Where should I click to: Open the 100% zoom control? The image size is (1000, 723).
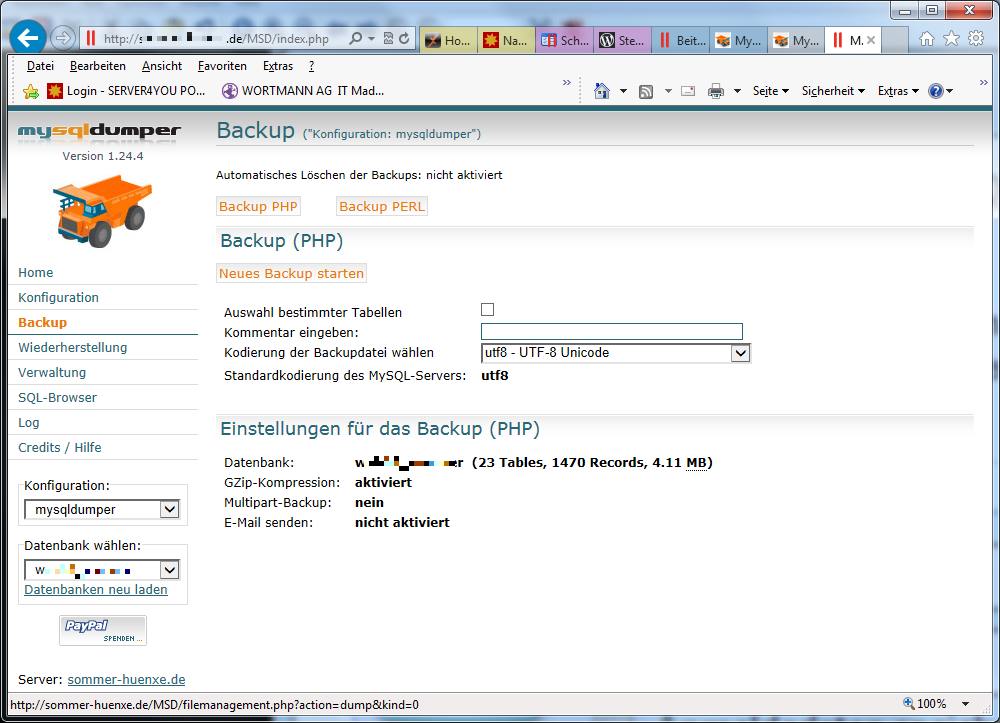pos(931,703)
